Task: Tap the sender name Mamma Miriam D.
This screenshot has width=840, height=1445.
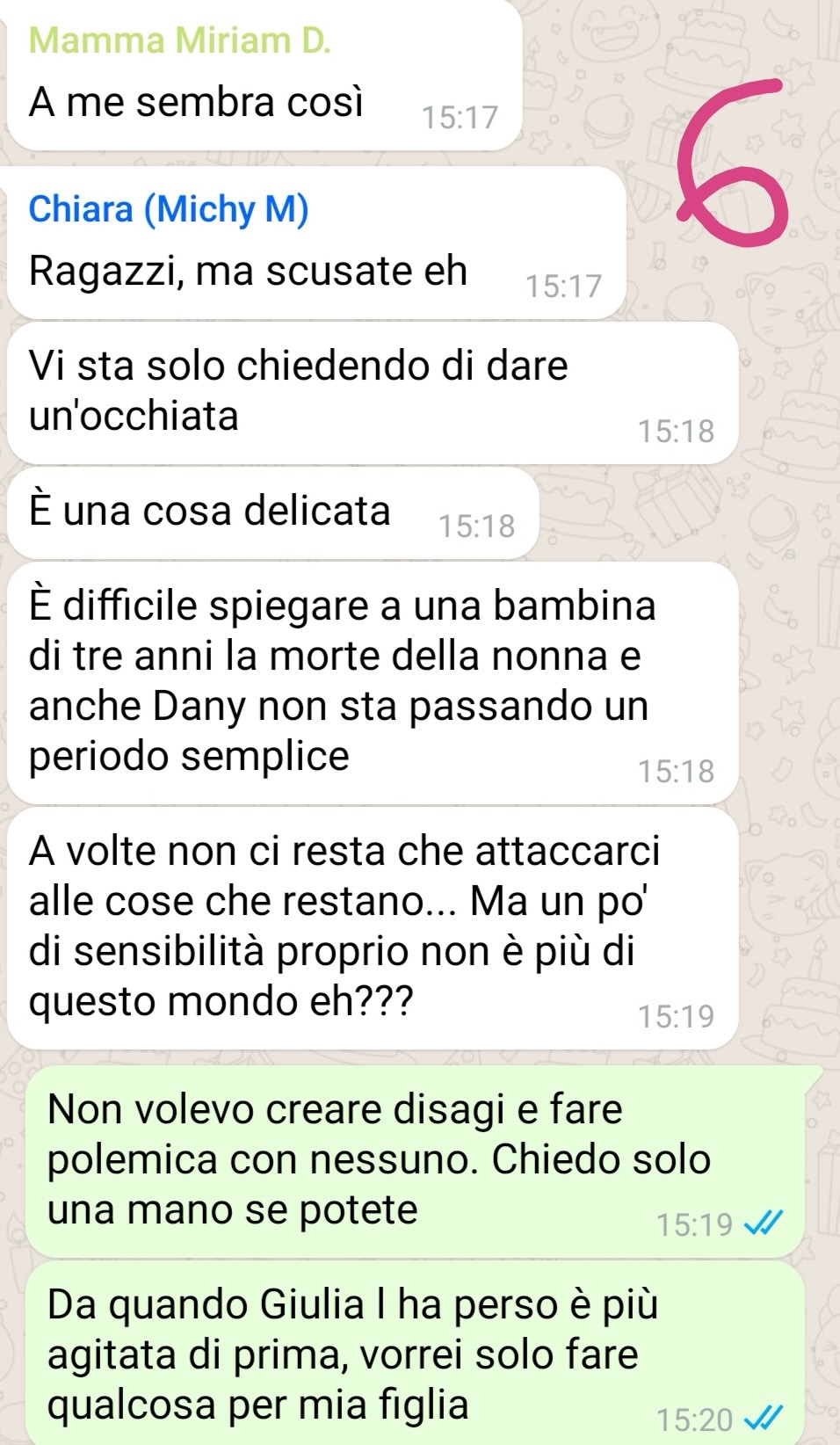Action: [x=180, y=40]
